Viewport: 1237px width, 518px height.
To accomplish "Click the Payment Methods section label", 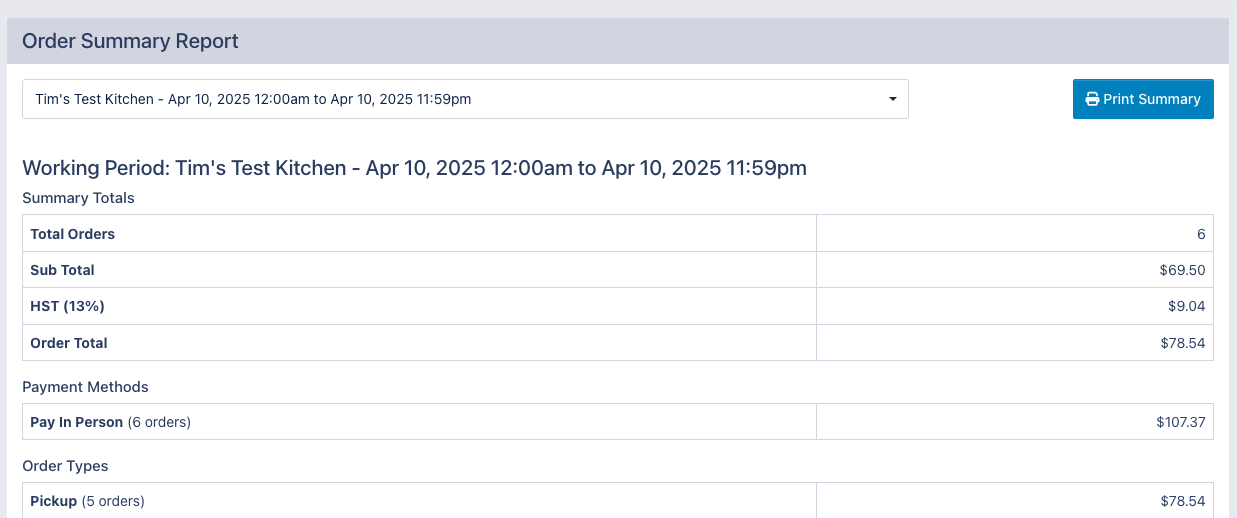I will coord(85,387).
